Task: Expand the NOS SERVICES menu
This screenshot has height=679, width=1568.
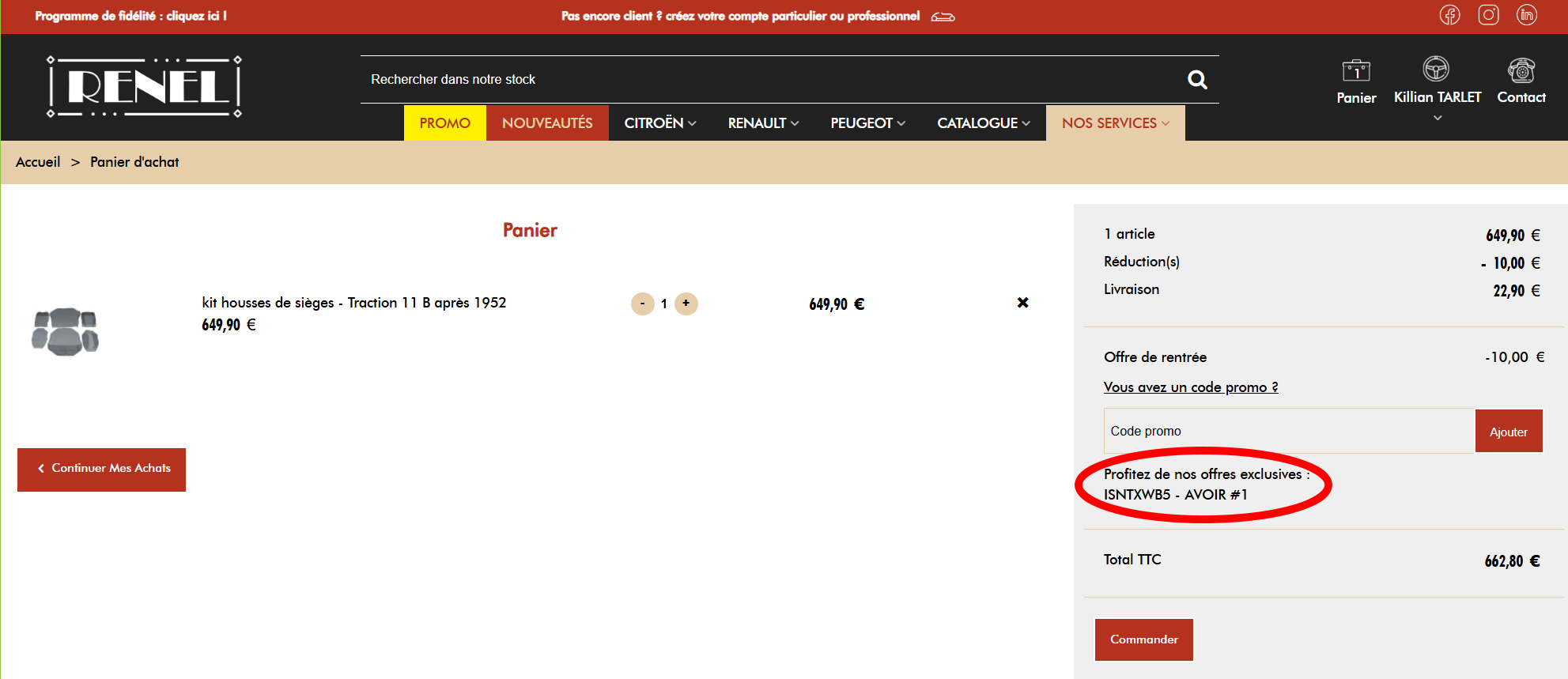Action: 1115,123
